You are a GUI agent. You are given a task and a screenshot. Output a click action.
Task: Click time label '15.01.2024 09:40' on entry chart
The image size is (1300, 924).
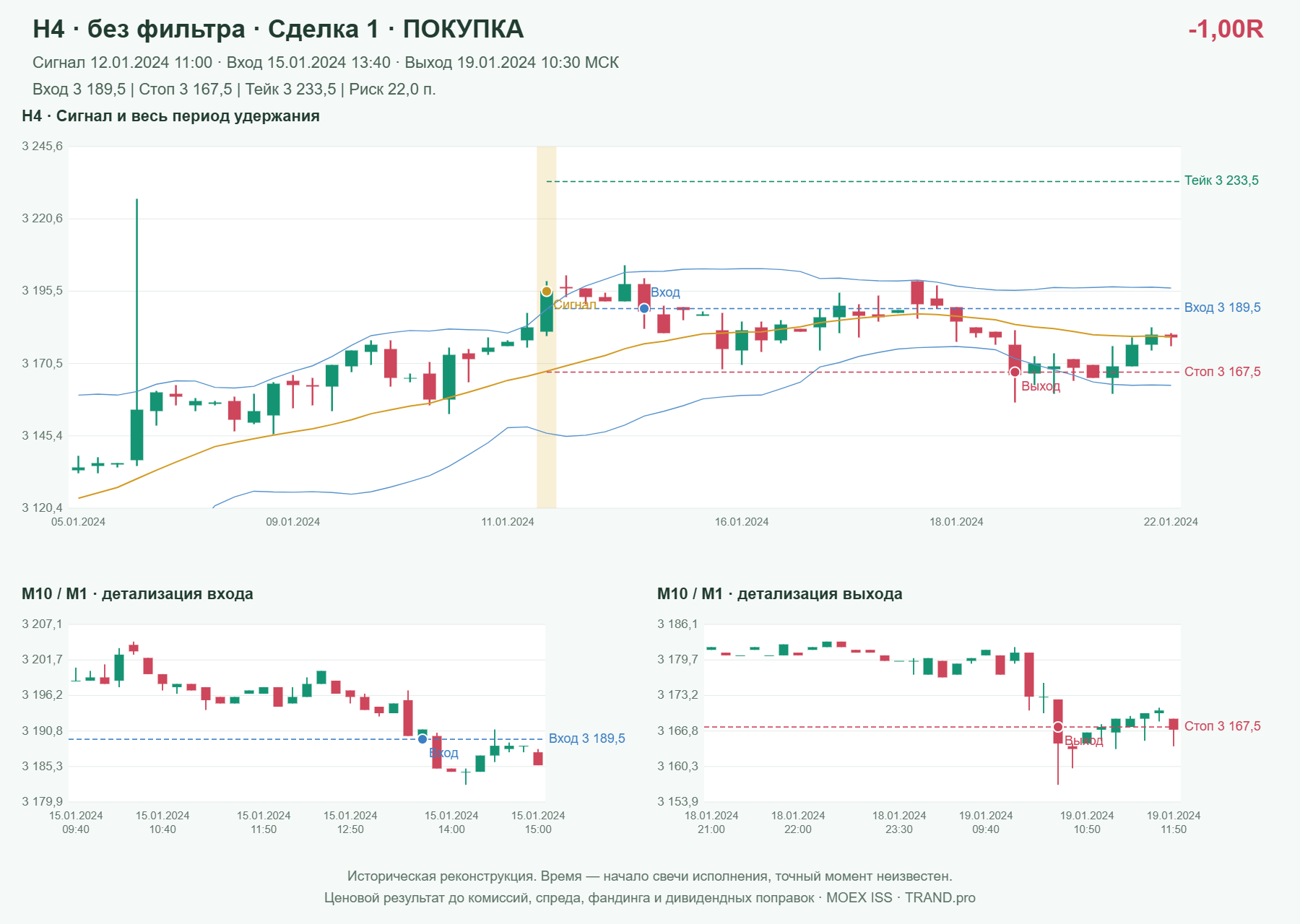tap(76, 822)
